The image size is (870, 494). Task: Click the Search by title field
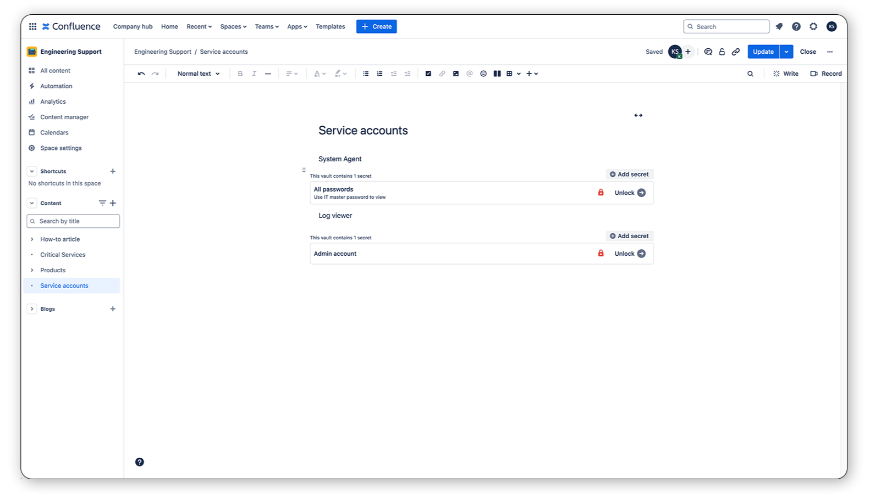click(72, 221)
